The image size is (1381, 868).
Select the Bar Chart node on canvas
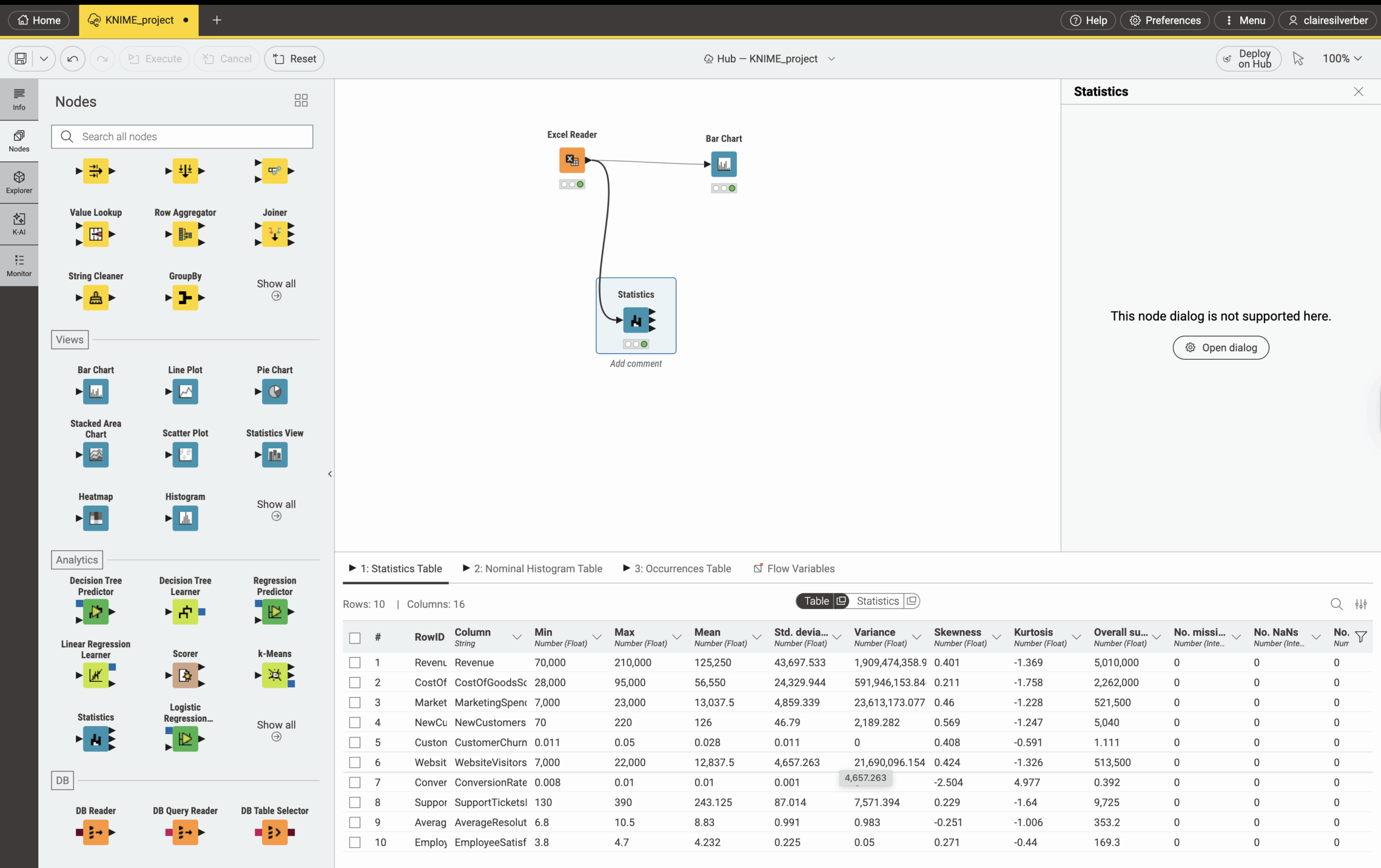point(724,164)
